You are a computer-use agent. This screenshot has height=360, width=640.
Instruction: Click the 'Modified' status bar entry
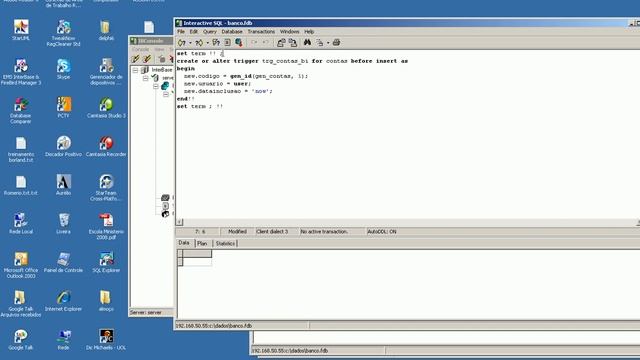point(237,231)
